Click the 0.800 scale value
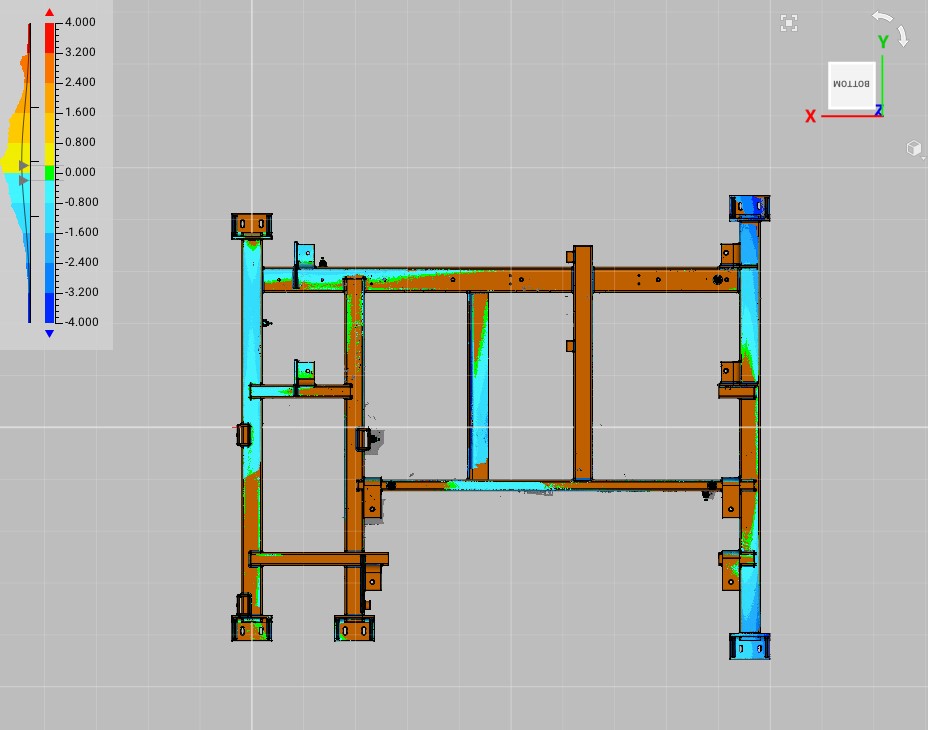This screenshot has height=730, width=928. pos(80,142)
